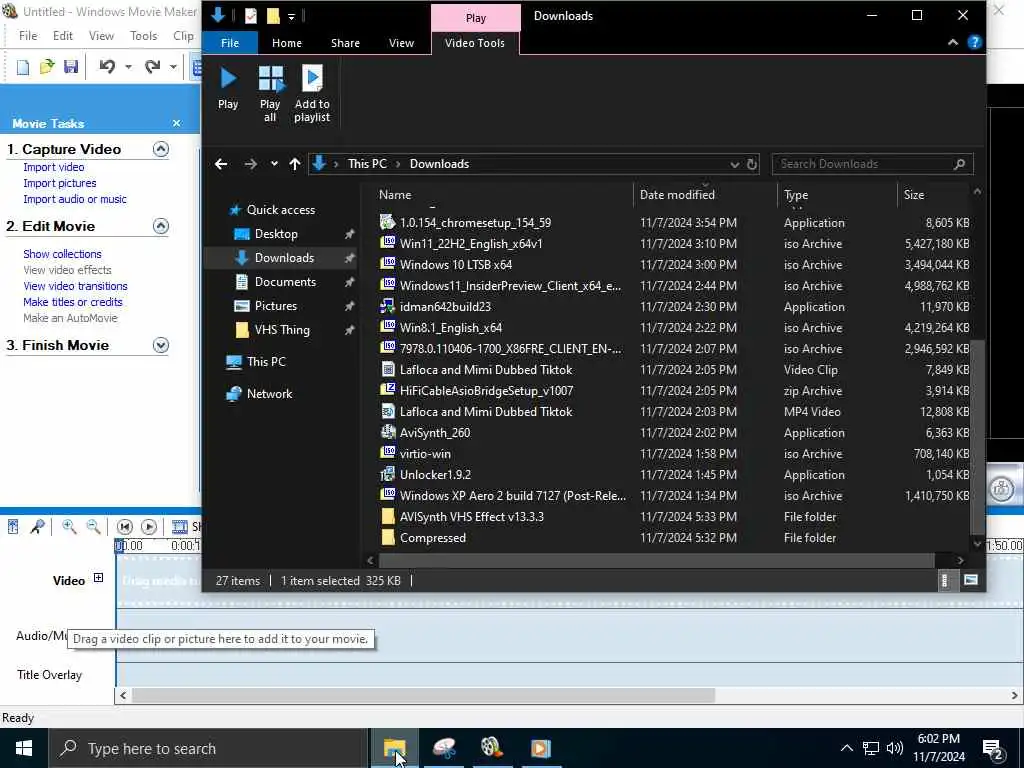Image resolution: width=1024 pixels, height=768 pixels.
Task: Click Import audio or music link
Action: [x=74, y=199]
